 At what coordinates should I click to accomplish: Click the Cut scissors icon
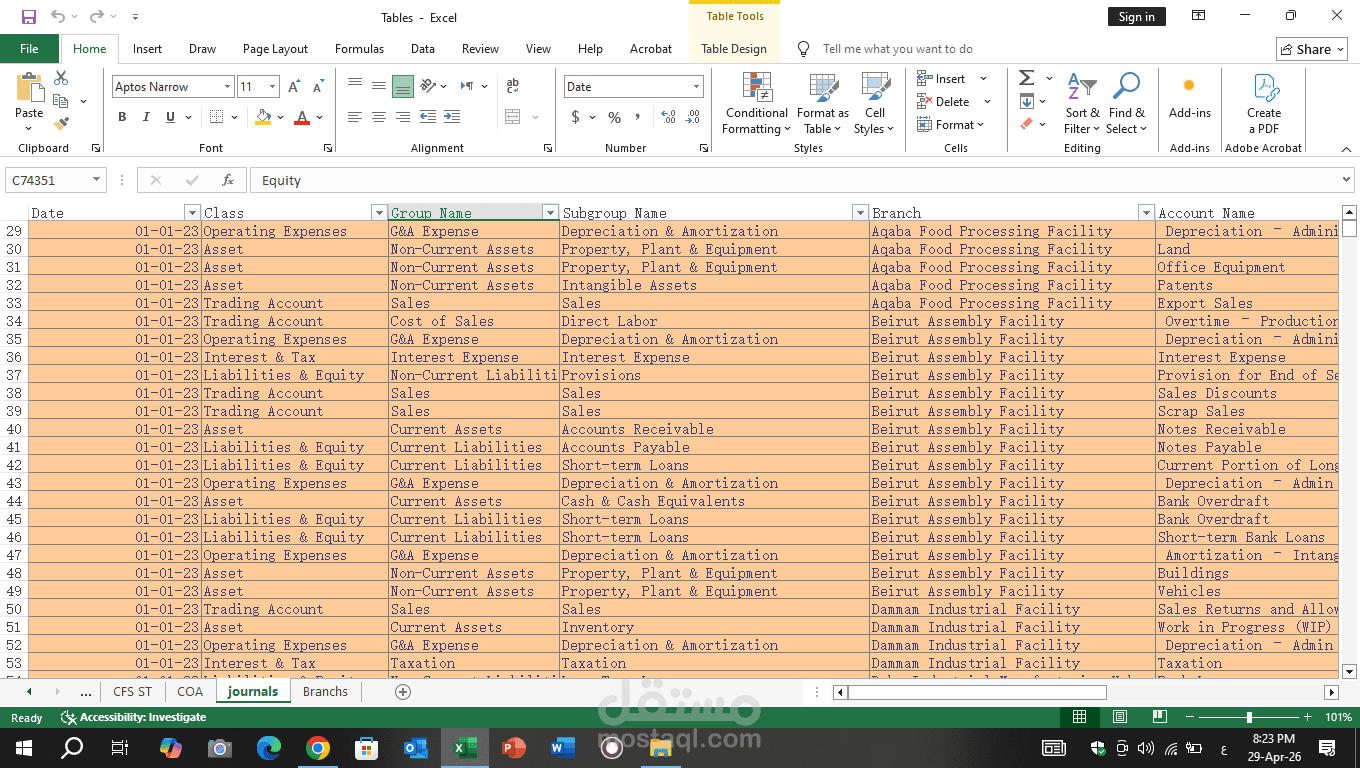tap(61, 78)
